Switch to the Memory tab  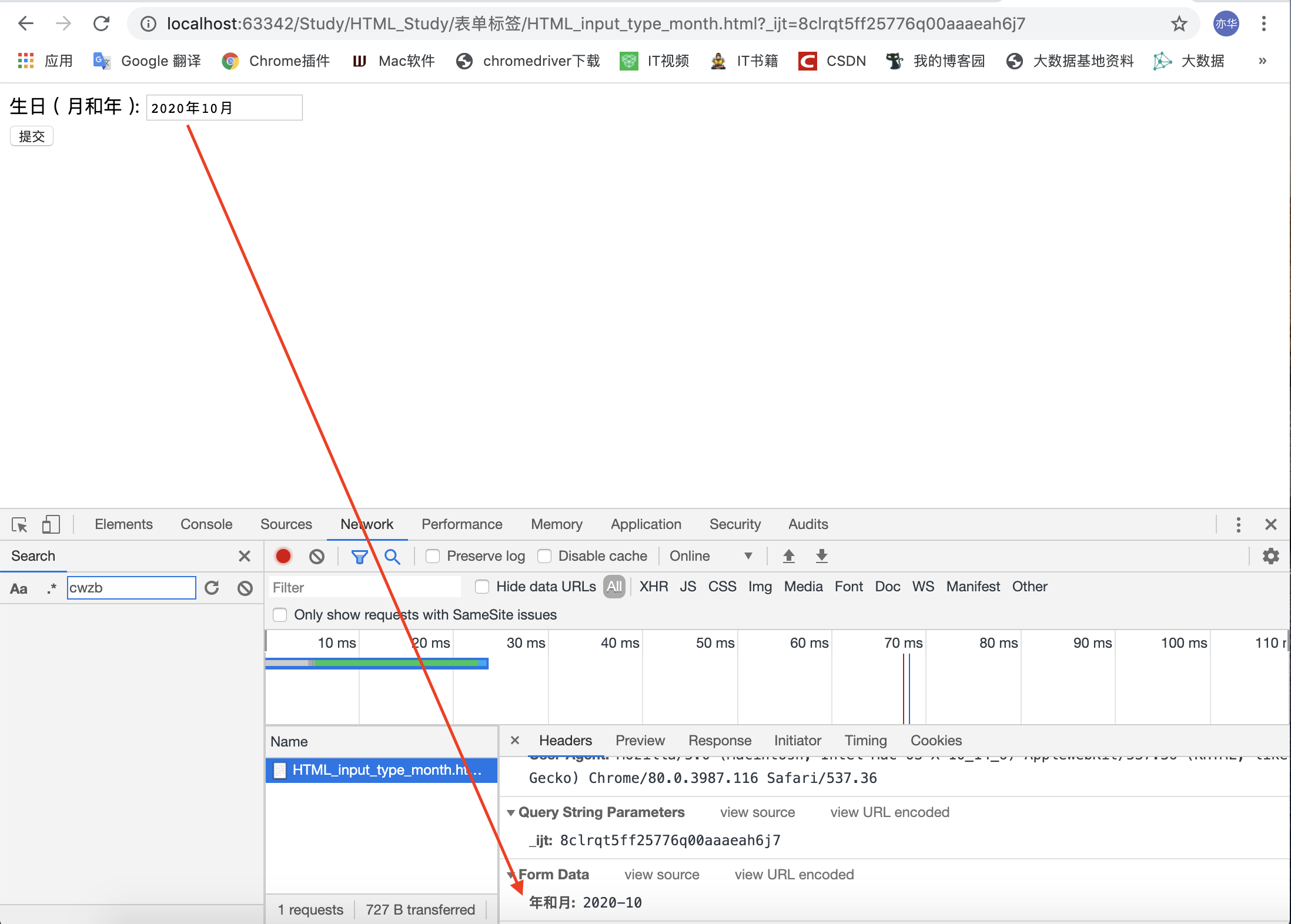[556, 524]
